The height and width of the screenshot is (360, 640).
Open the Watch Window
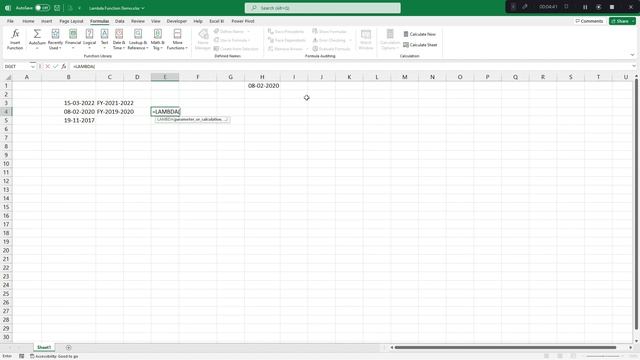point(366,39)
